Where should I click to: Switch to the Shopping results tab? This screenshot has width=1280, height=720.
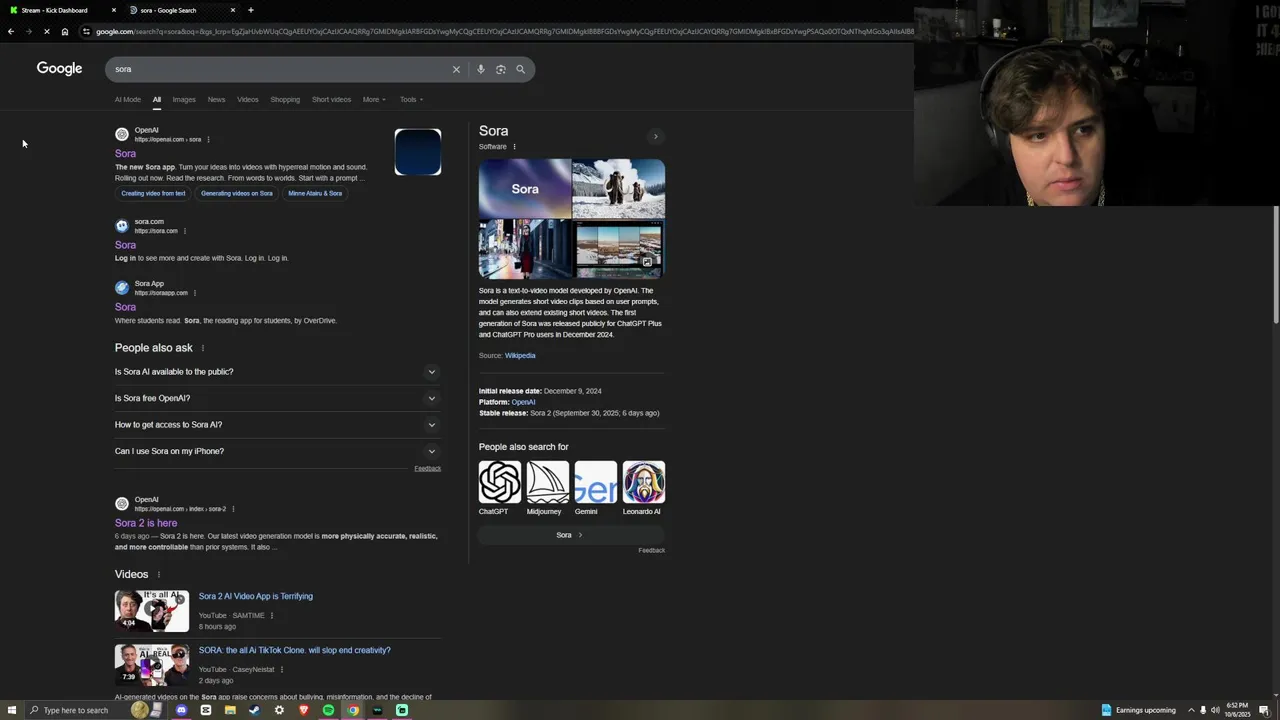coord(285,100)
